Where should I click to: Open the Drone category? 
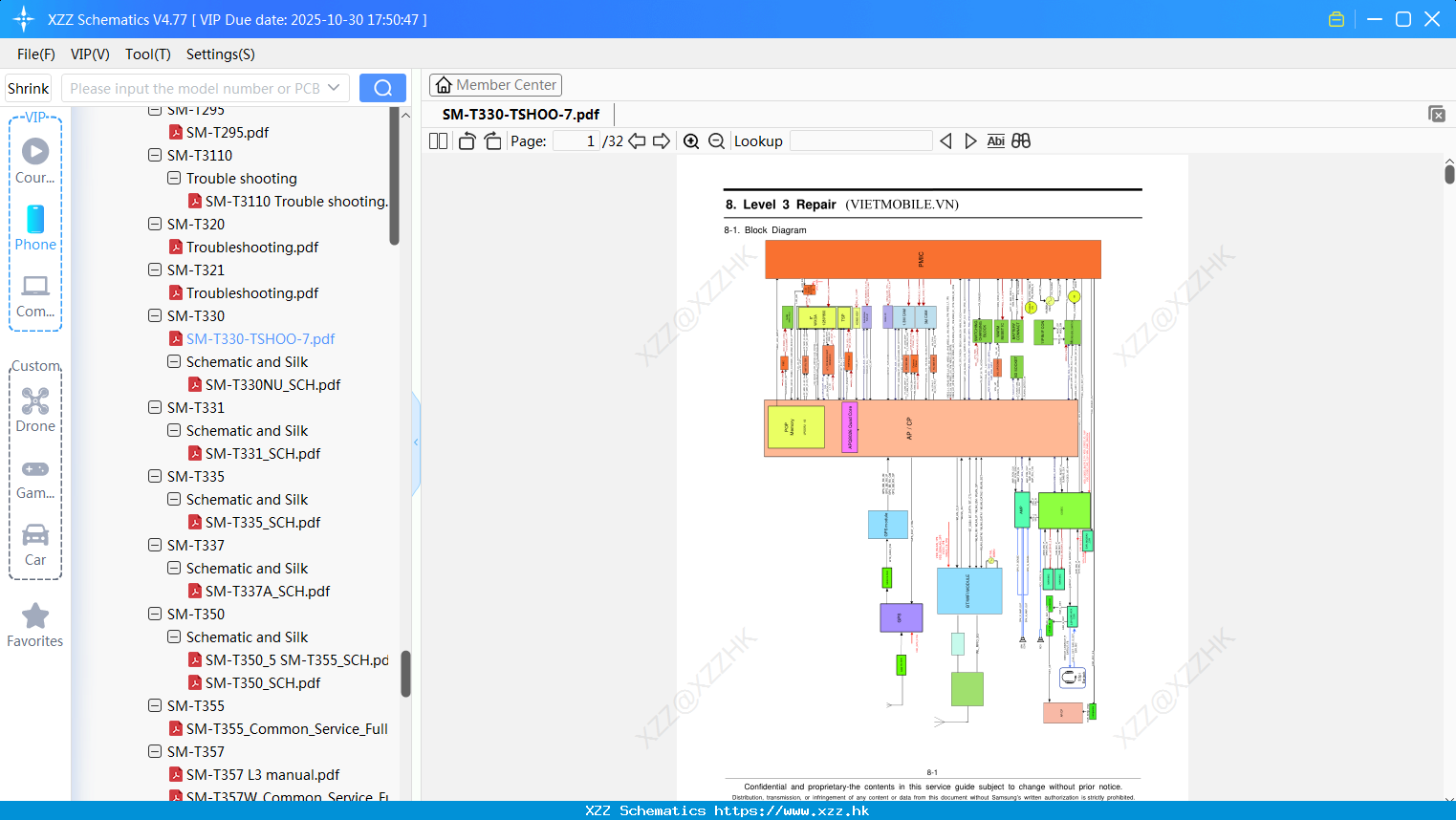pyautogui.click(x=35, y=410)
